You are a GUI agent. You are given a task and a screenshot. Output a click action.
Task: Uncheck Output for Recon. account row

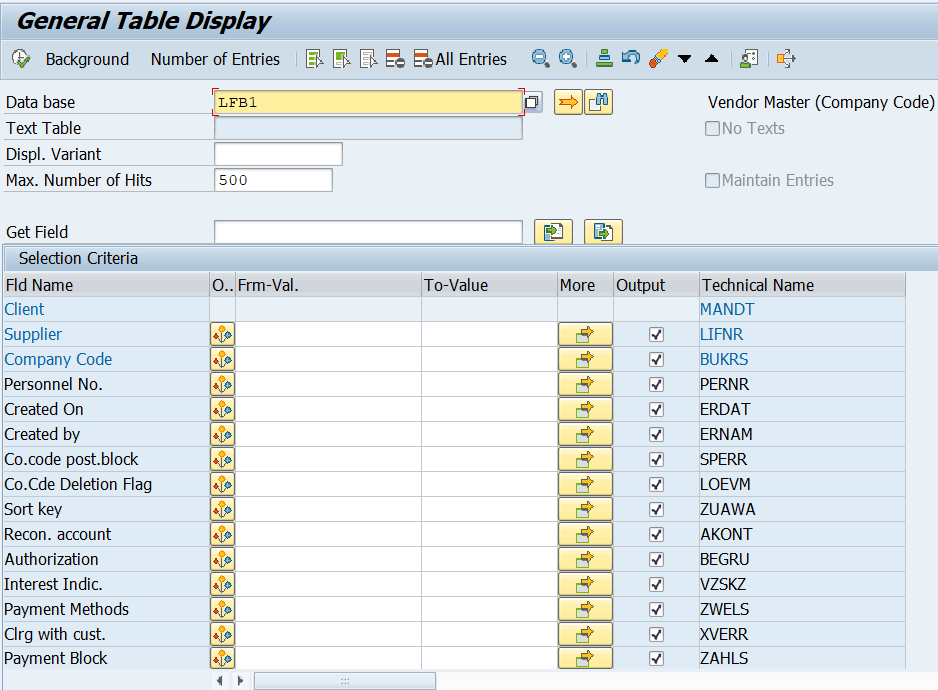[x=656, y=534]
